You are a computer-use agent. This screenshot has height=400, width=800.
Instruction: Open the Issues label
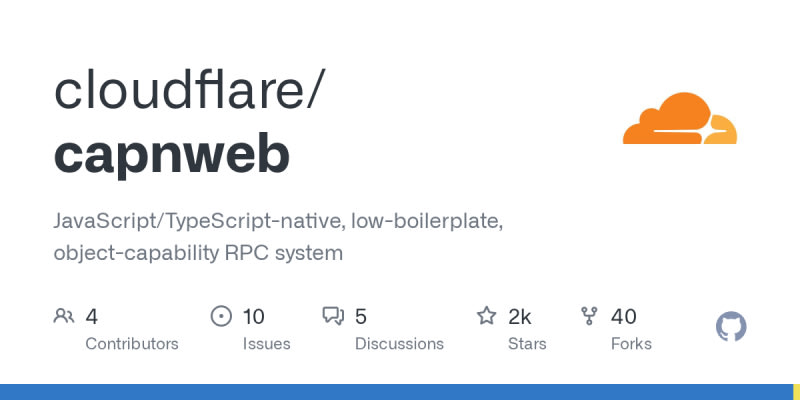pyautogui.click(x=266, y=343)
